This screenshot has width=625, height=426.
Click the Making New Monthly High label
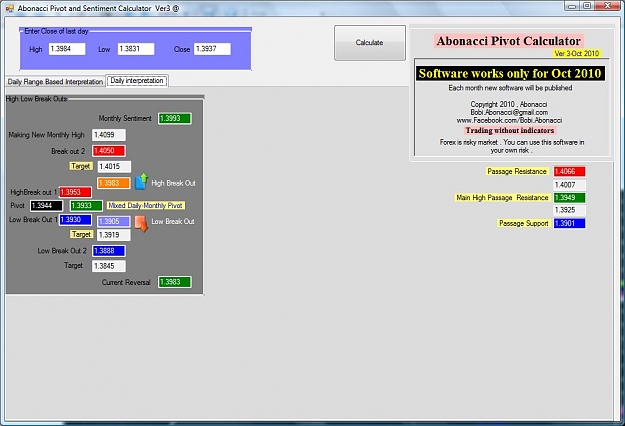point(47,135)
